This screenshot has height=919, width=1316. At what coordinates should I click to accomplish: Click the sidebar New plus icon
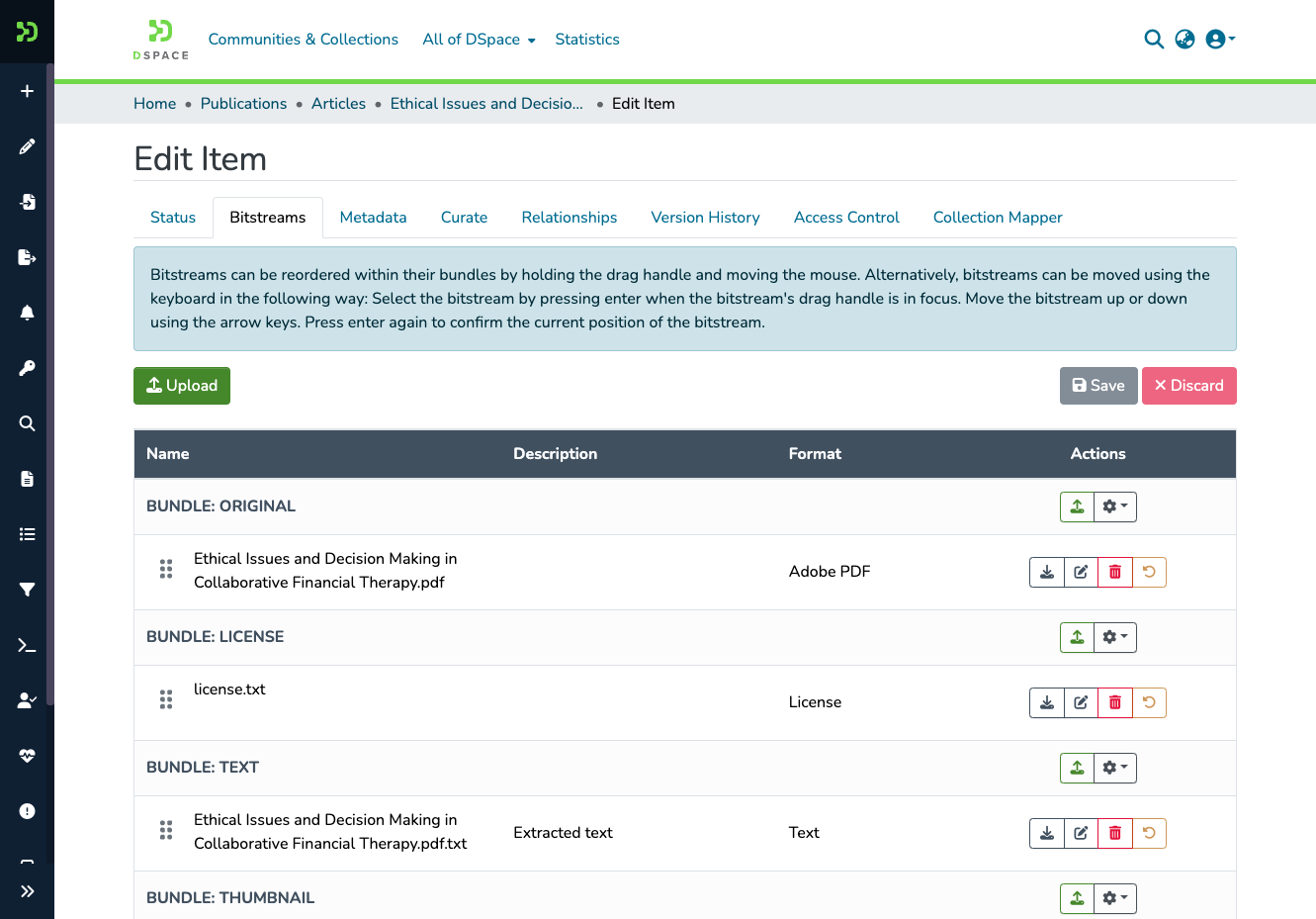pos(27,91)
